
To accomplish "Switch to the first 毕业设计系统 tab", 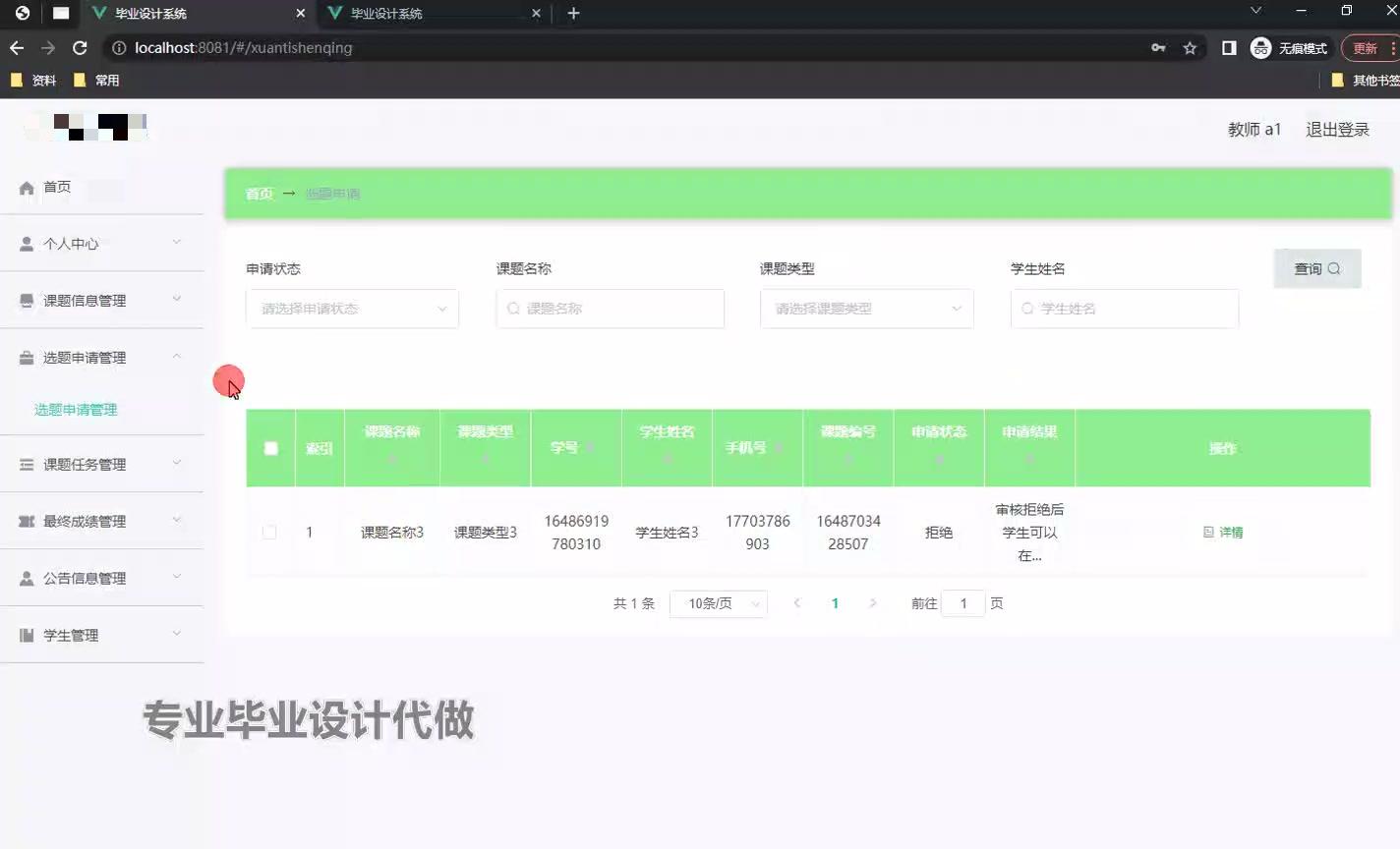I will [197, 13].
